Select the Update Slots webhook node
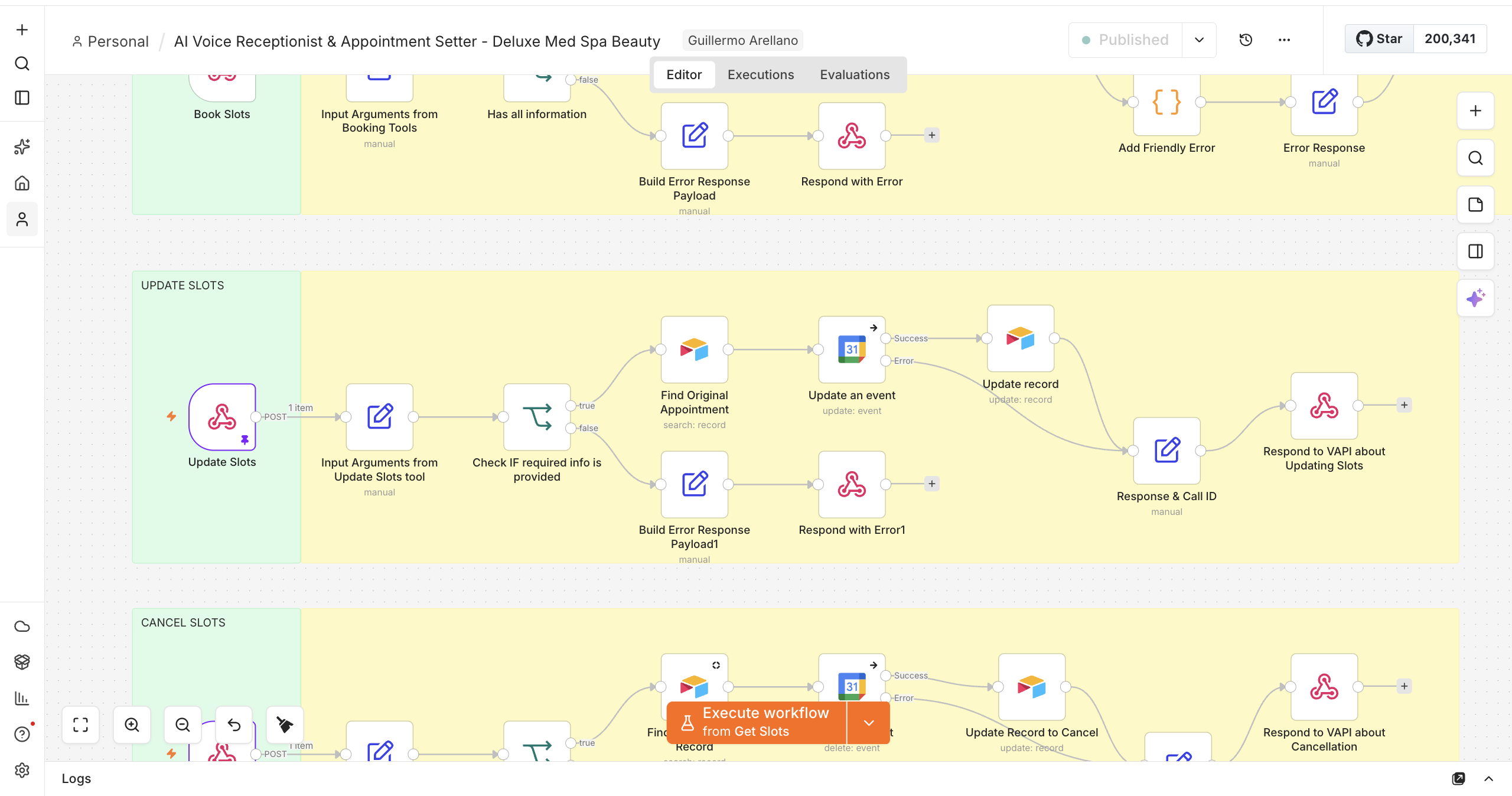Viewport: 1512px width, 796px height. [222, 417]
